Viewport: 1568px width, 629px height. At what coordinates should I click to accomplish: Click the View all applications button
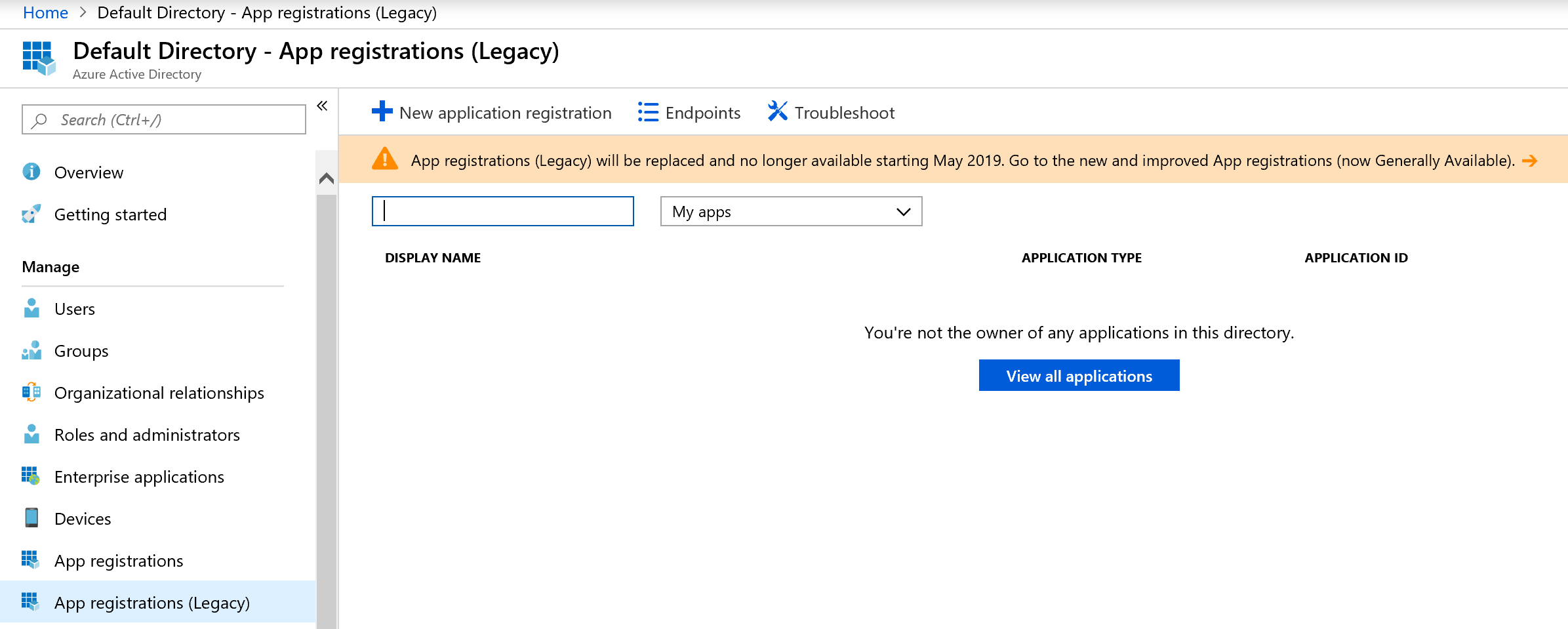[x=1079, y=375]
